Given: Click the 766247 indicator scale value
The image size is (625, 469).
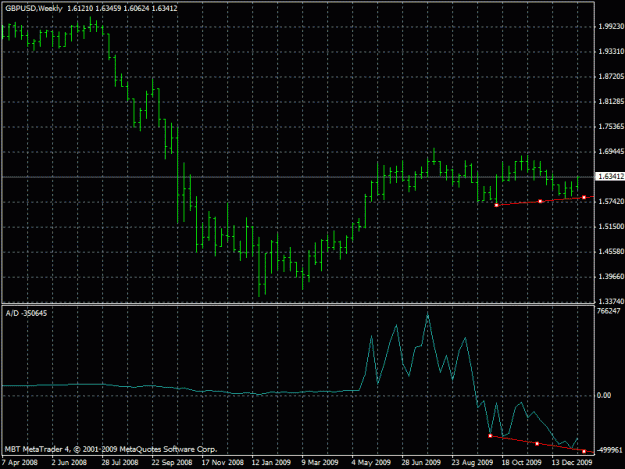Looking at the screenshot, I should [x=609, y=311].
